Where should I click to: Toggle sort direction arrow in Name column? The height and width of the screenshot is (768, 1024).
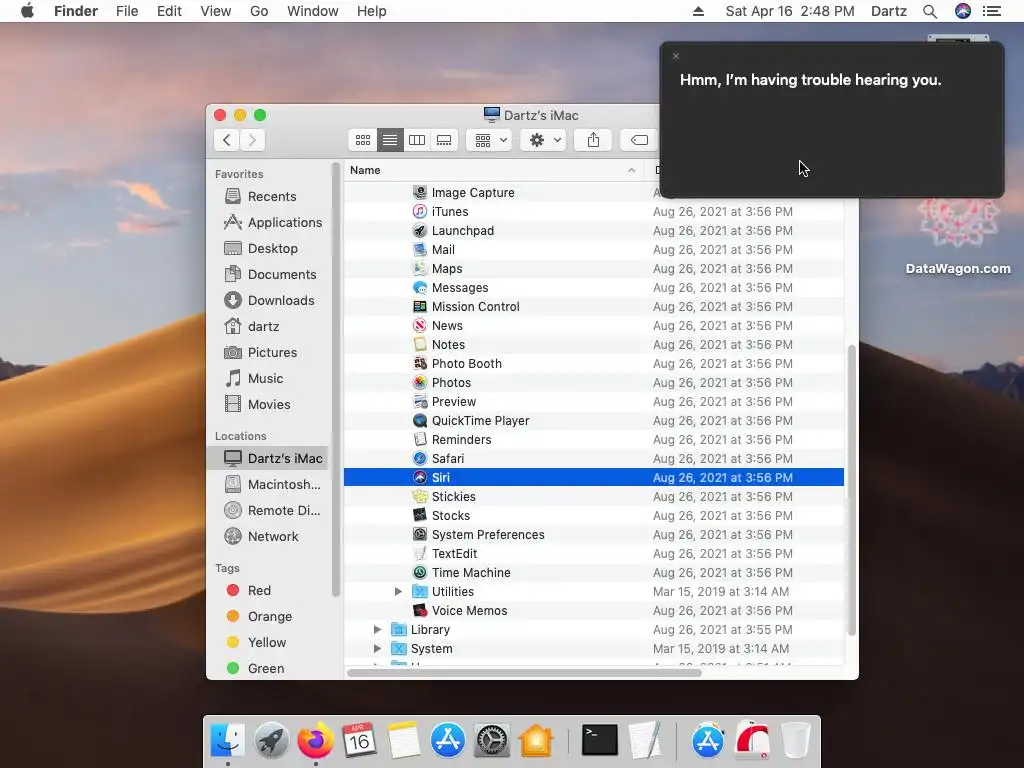pyautogui.click(x=632, y=170)
